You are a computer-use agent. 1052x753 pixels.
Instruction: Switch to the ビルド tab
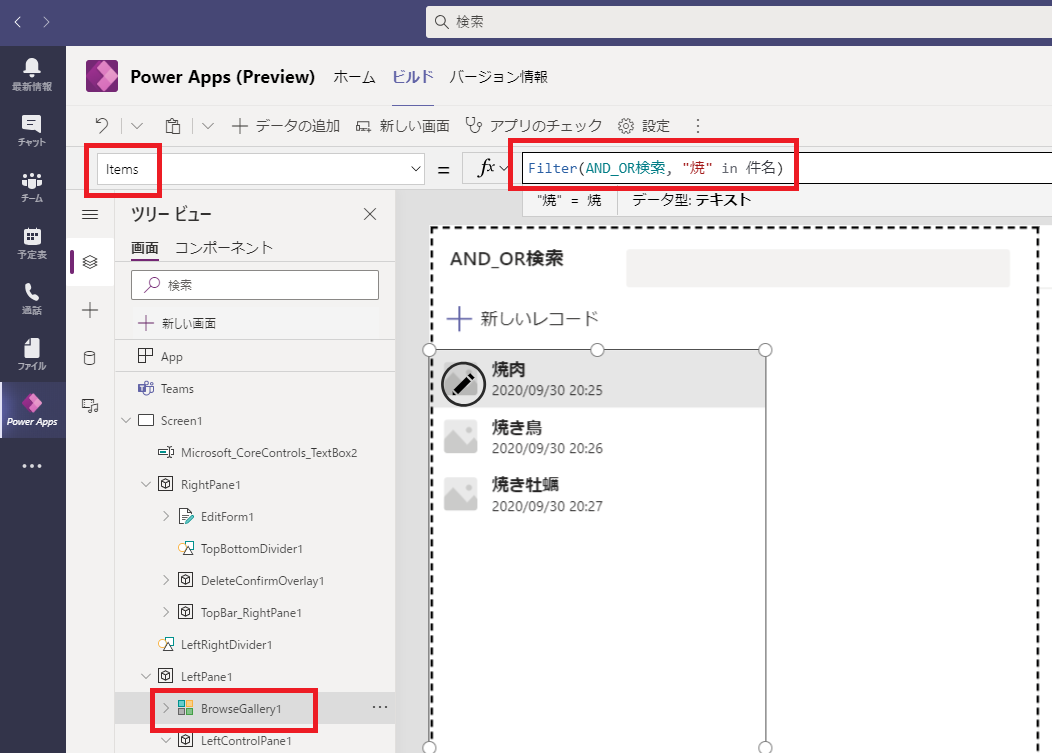[413, 77]
